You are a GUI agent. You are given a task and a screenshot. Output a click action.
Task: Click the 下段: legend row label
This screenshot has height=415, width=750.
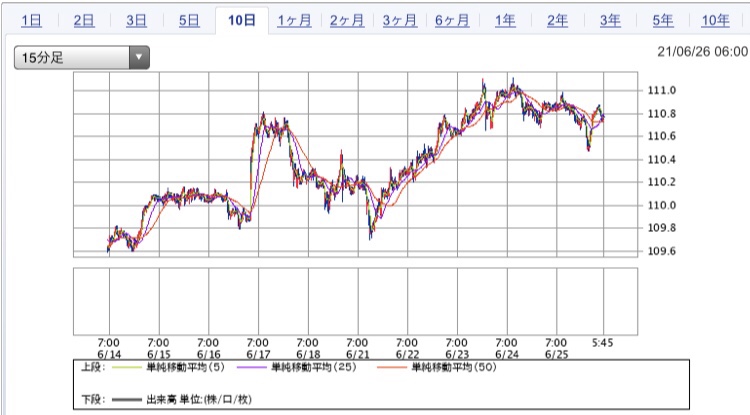[x=93, y=399]
